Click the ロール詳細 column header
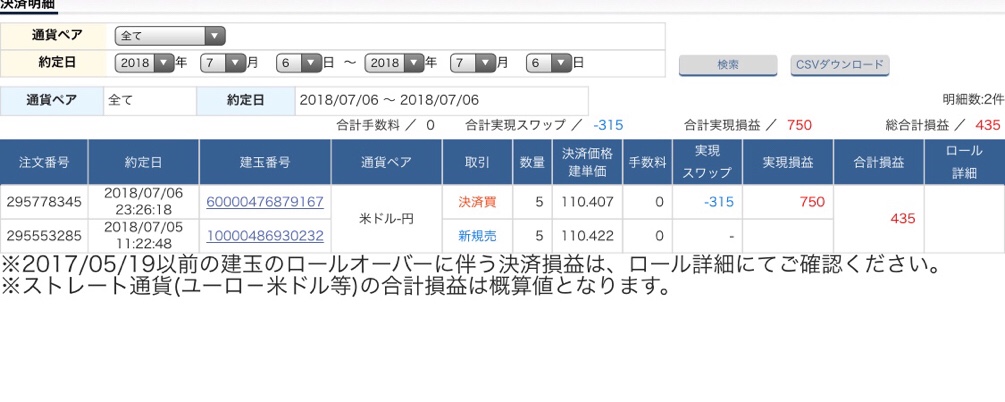Viewport: 1005px width, 402px height. pyautogui.click(x=964, y=161)
